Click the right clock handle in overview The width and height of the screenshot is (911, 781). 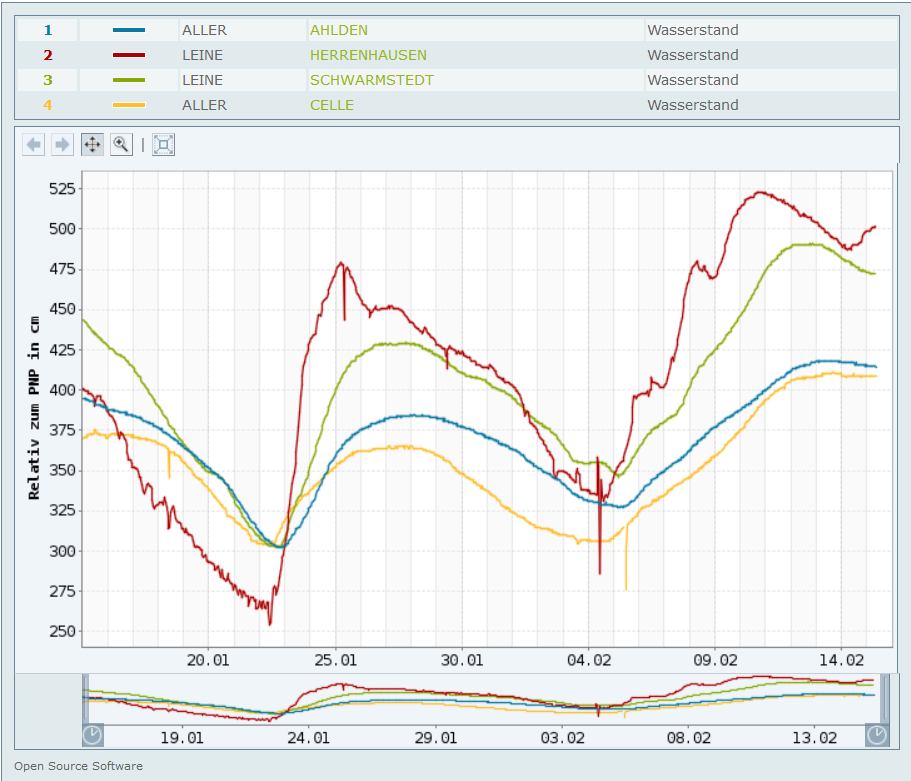[876, 735]
